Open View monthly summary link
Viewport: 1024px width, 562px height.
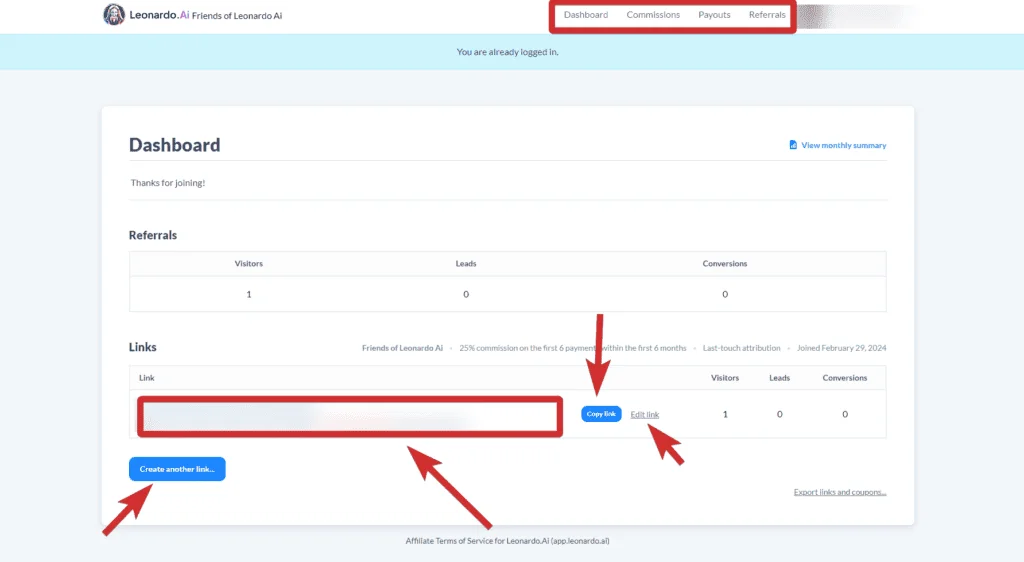[x=843, y=146]
